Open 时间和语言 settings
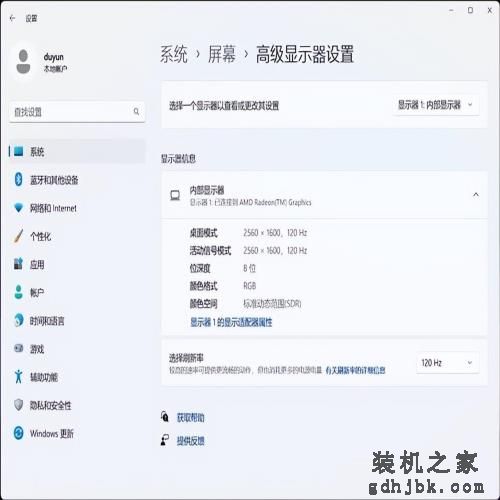Screen dimensions: 500x500 pos(77,321)
